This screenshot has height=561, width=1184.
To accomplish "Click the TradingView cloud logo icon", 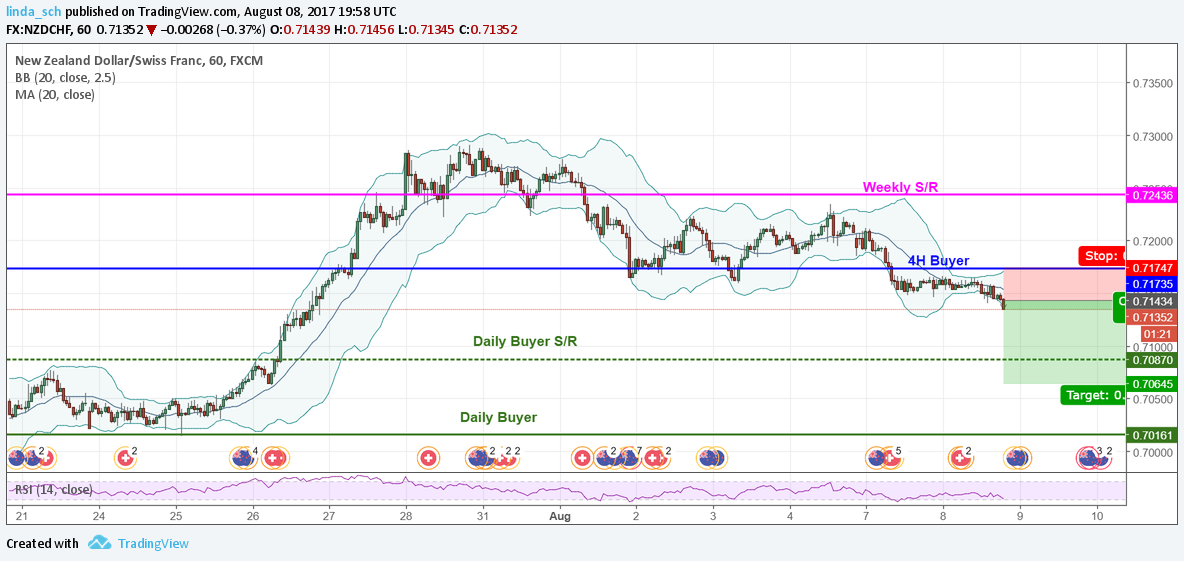I will [100, 543].
